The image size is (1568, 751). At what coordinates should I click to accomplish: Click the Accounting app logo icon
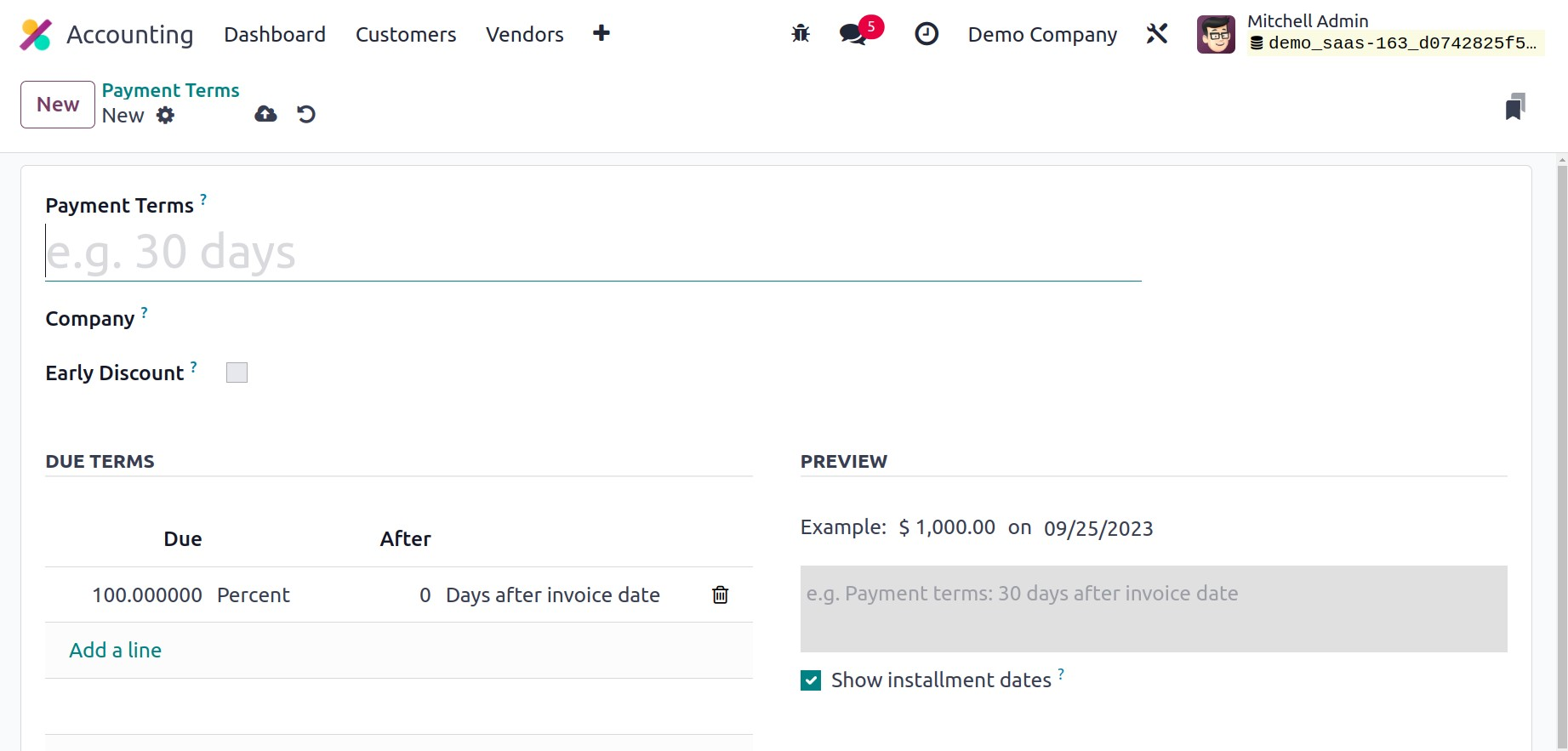(36, 35)
